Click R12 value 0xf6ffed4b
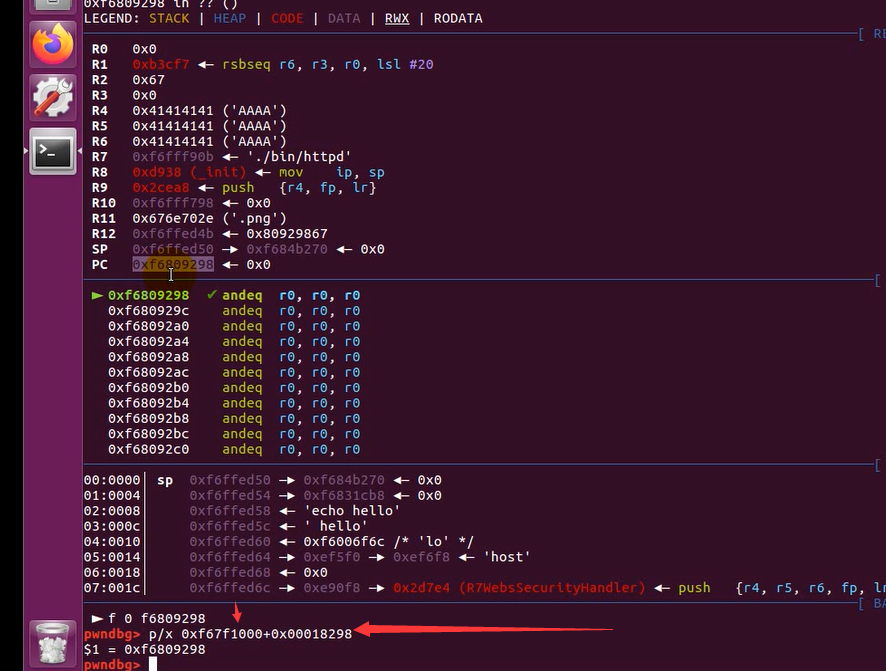The width and height of the screenshot is (886, 671). (x=173, y=234)
